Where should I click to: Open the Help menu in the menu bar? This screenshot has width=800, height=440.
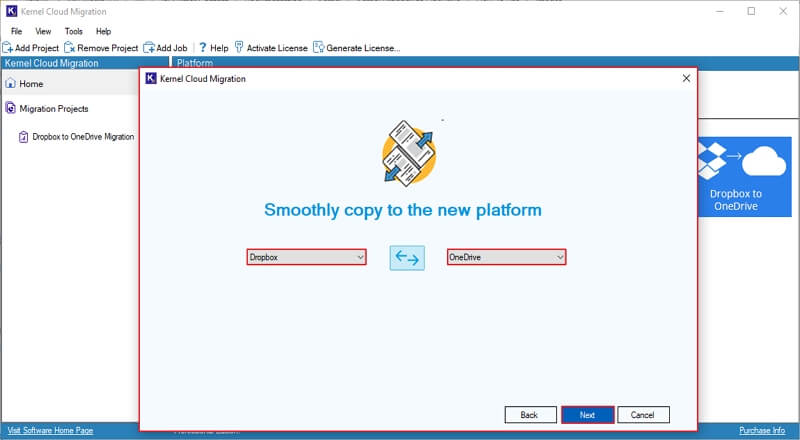[103, 31]
